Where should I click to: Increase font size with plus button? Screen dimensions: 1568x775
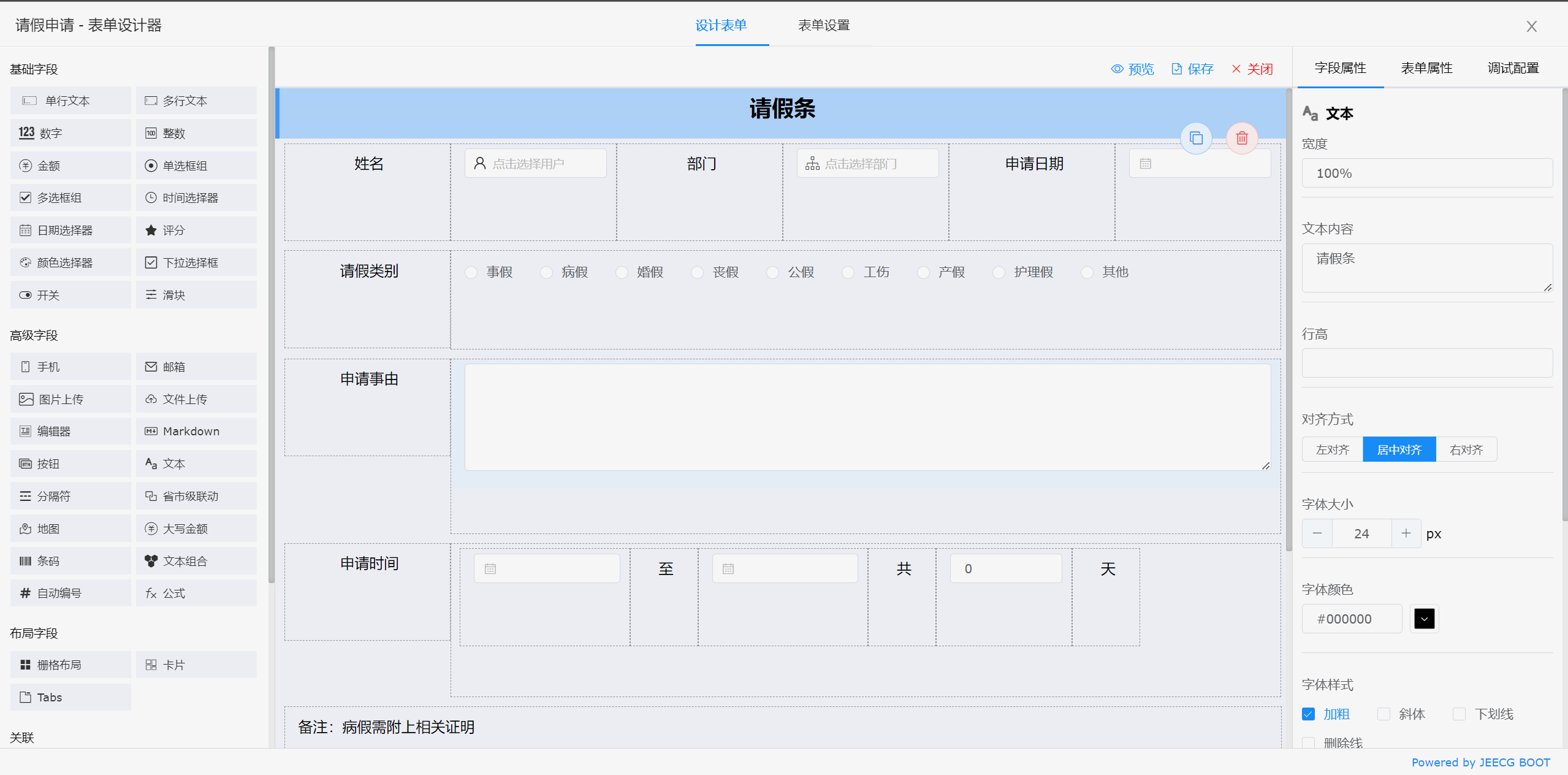[x=1406, y=533]
